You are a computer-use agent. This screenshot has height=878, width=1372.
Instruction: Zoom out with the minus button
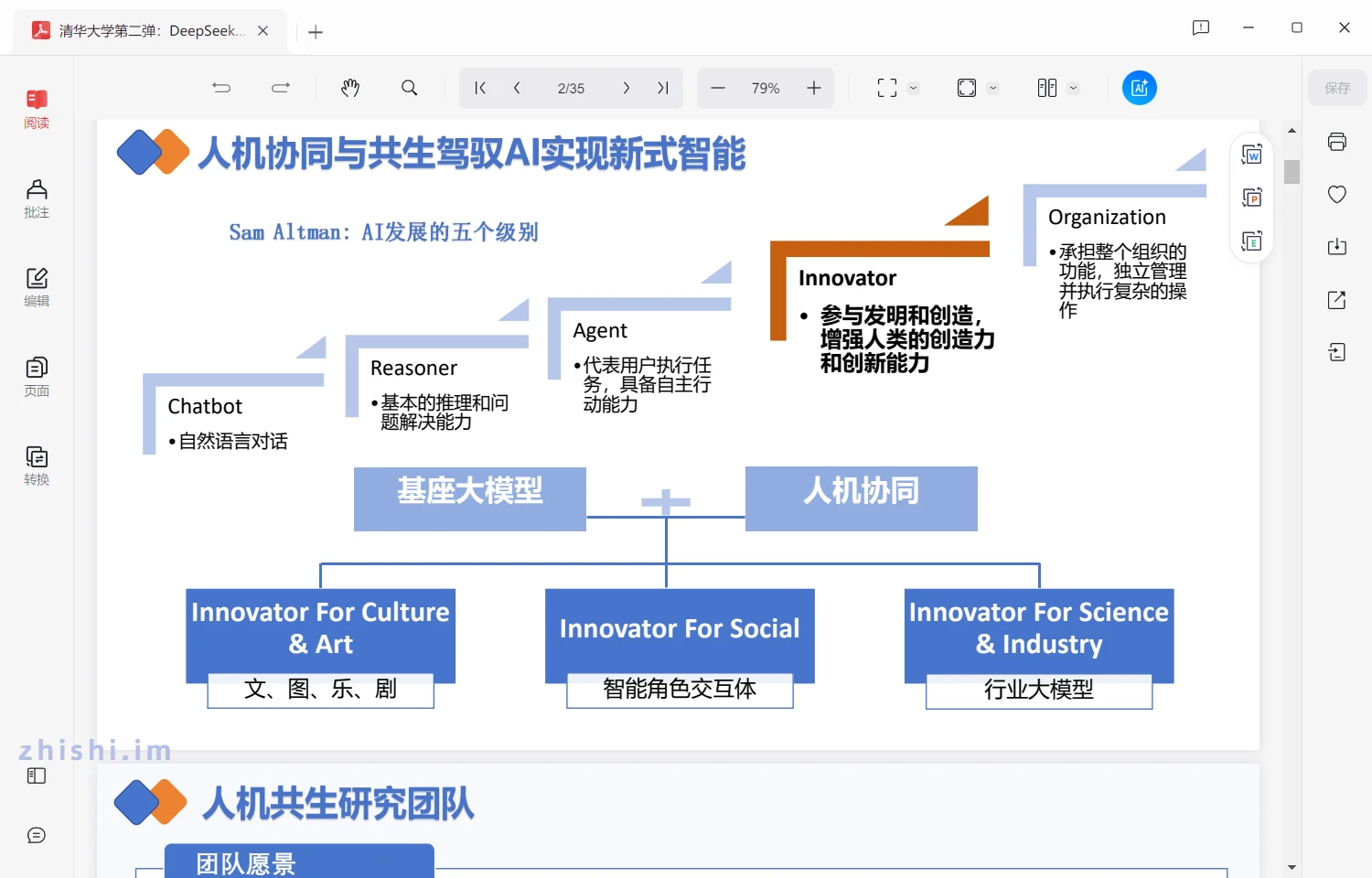coord(718,88)
